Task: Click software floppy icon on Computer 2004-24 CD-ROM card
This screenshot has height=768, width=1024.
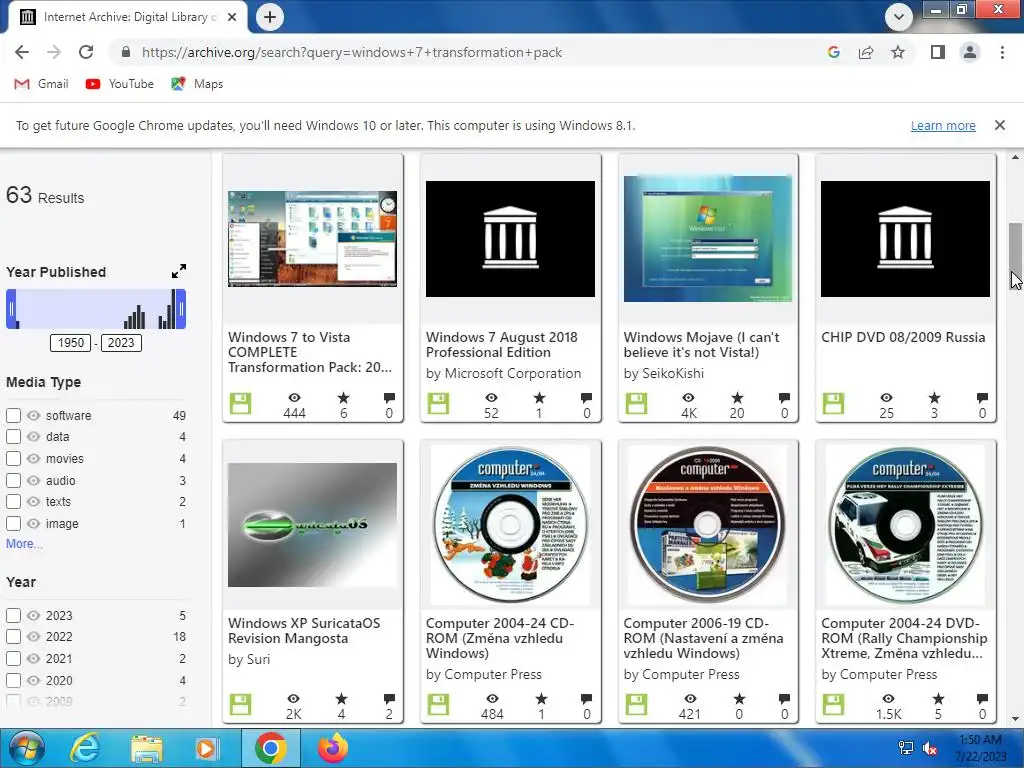Action: click(x=438, y=705)
